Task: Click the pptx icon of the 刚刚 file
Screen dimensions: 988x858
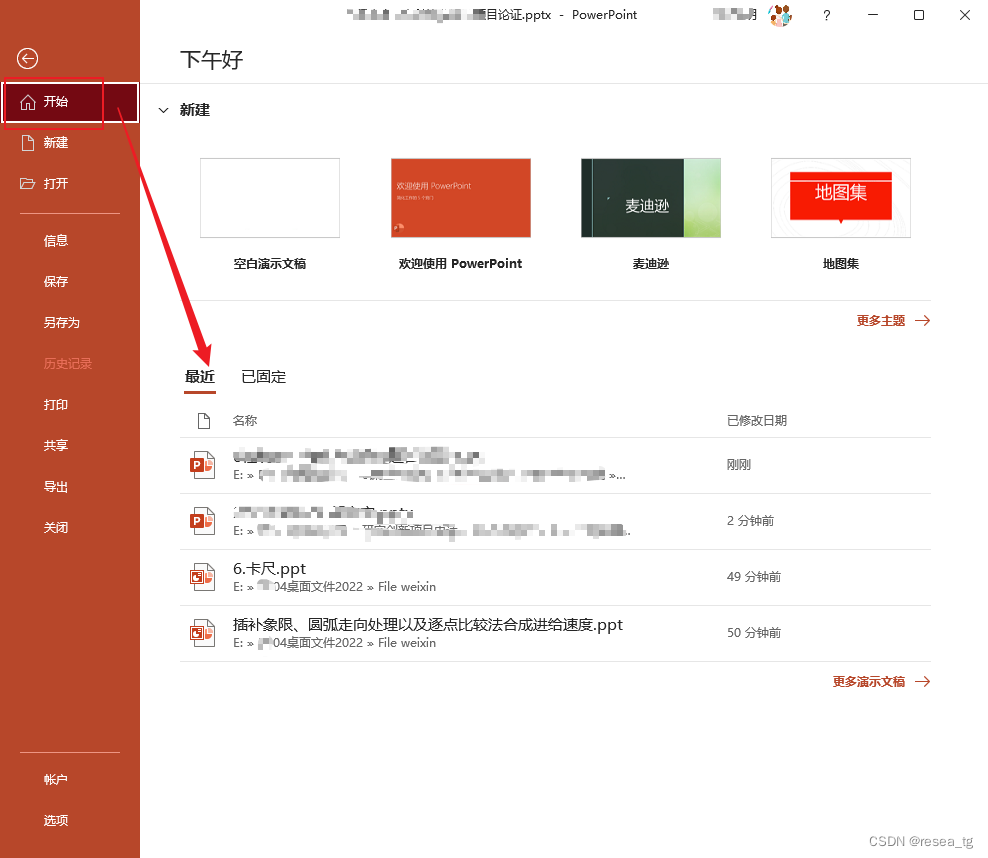Action: 203,465
